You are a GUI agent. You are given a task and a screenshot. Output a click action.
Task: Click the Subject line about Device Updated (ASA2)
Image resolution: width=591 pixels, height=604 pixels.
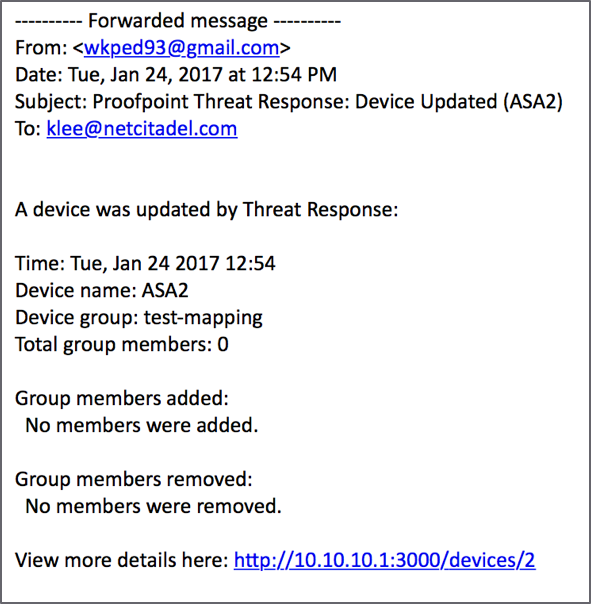pyautogui.click(x=289, y=102)
